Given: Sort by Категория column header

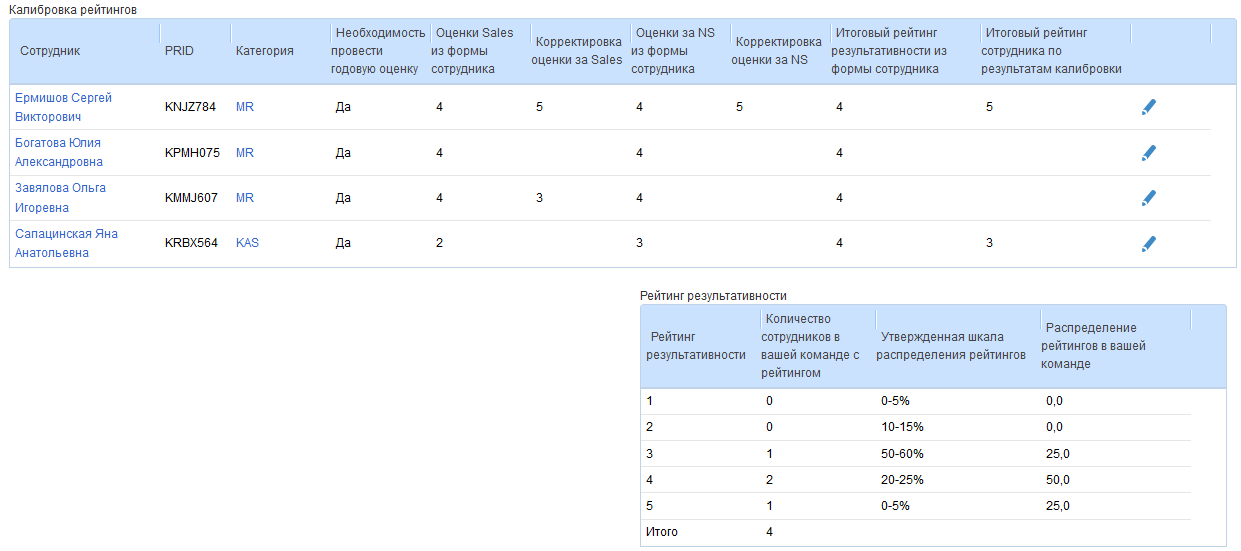Looking at the screenshot, I should point(265,51).
